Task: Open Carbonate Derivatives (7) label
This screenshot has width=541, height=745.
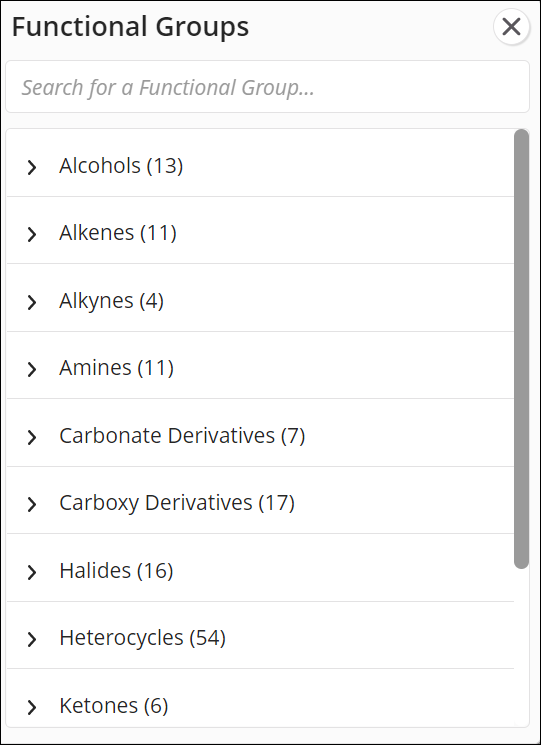Action: click(182, 436)
